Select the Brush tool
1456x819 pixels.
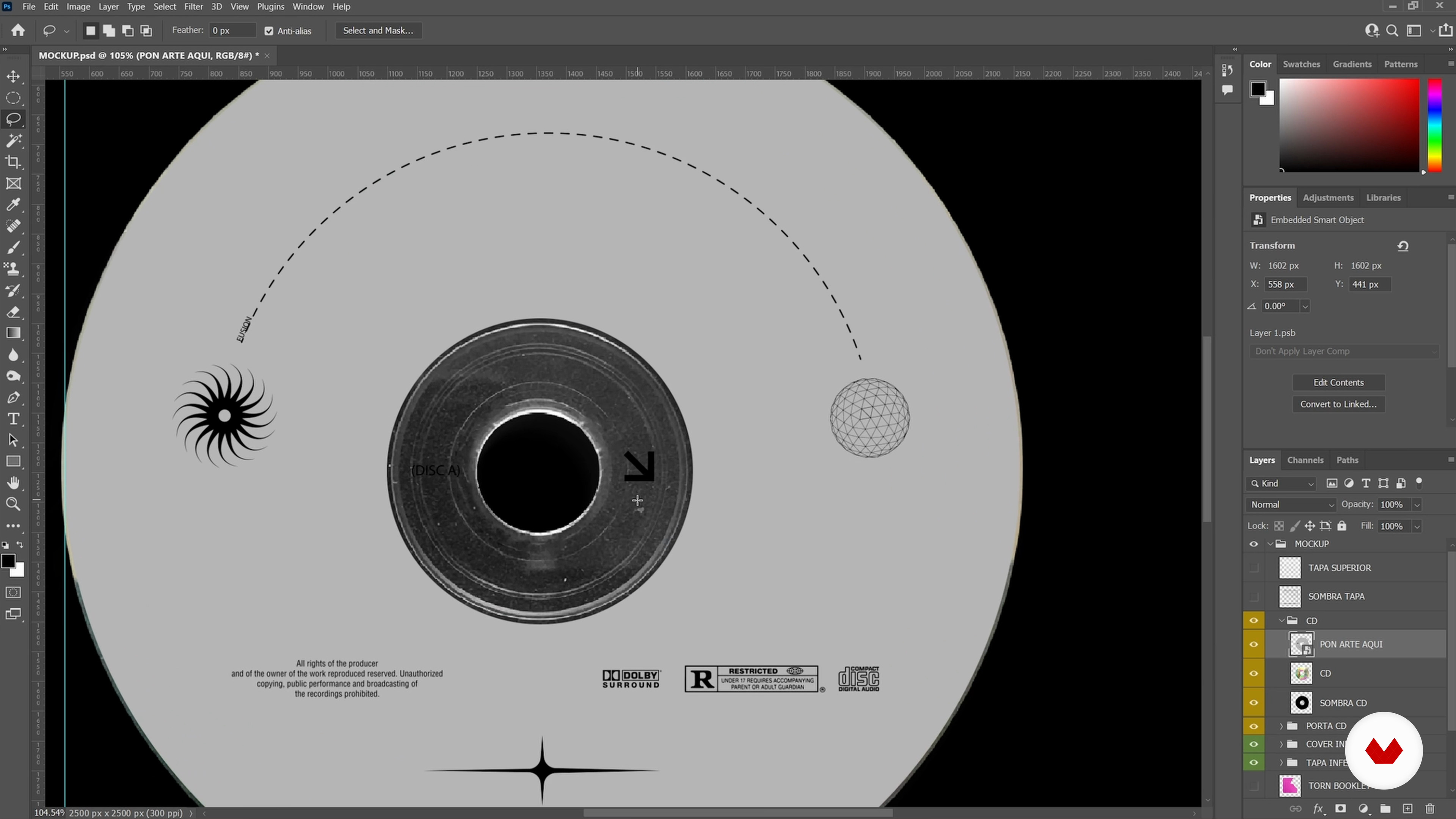(x=13, y=248)
